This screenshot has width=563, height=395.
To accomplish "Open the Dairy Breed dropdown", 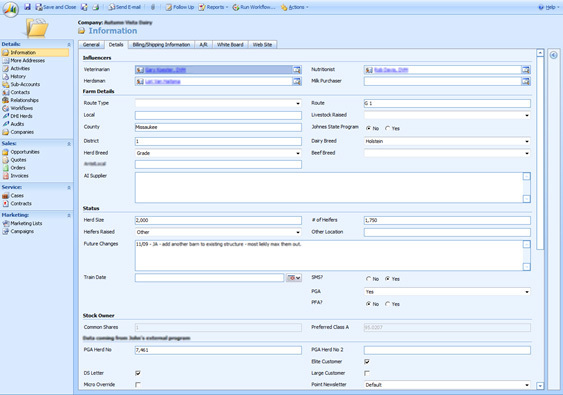I will [x=447, y=141].
